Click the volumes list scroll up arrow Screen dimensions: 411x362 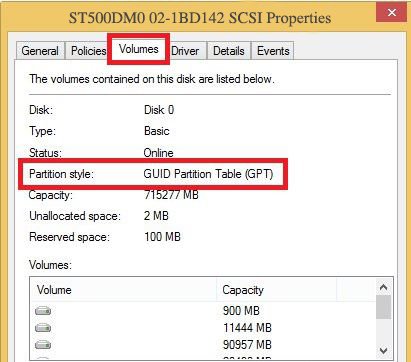[383, 287]
